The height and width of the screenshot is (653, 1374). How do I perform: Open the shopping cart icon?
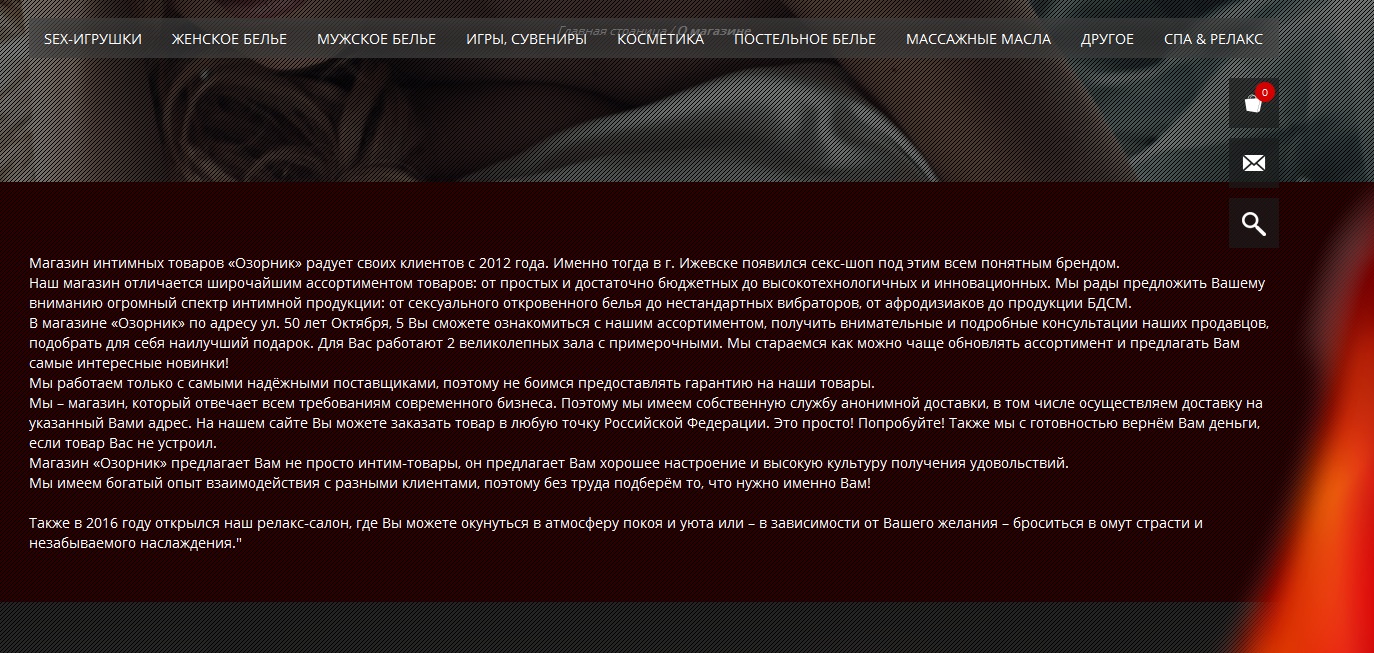1253,103
